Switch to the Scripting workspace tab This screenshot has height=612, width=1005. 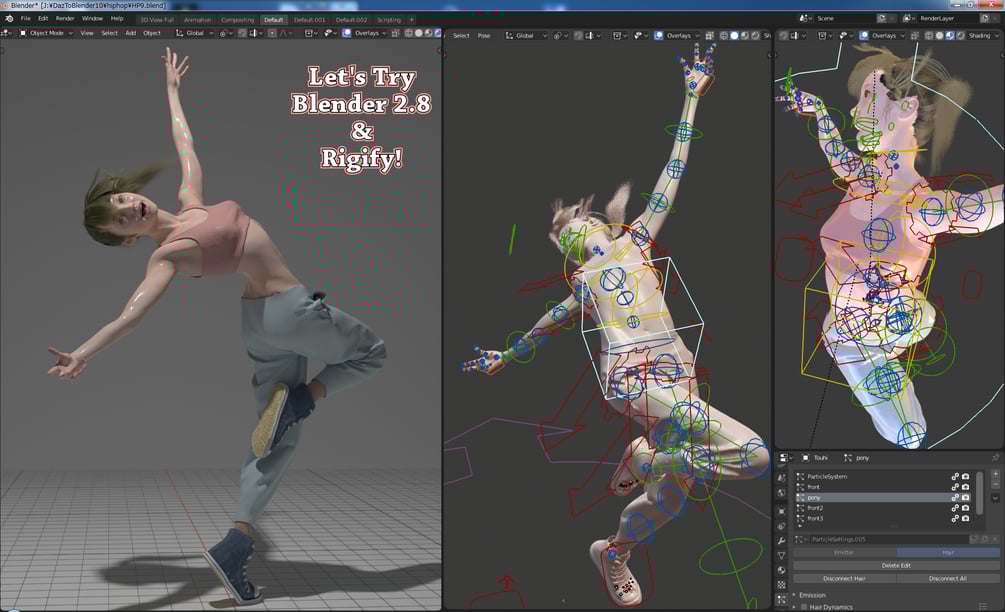[x=388, y=20]
